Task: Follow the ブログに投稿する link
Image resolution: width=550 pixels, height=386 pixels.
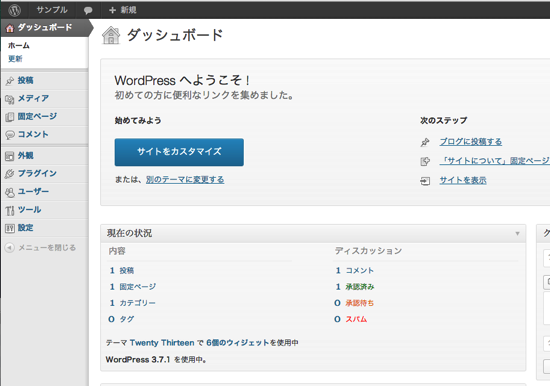Action: 471,142
